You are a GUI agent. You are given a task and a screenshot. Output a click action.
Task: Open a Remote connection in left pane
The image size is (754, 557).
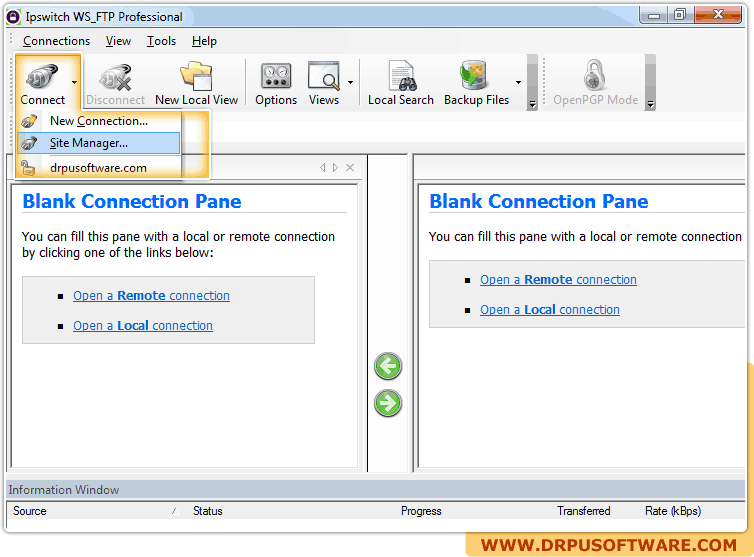151,295
